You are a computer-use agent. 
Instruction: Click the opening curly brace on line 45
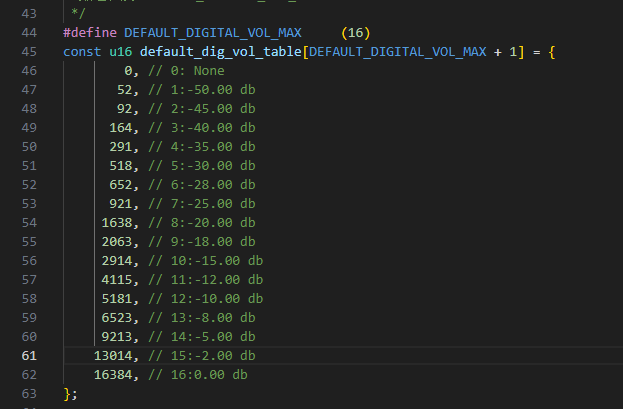pos(551,52)
